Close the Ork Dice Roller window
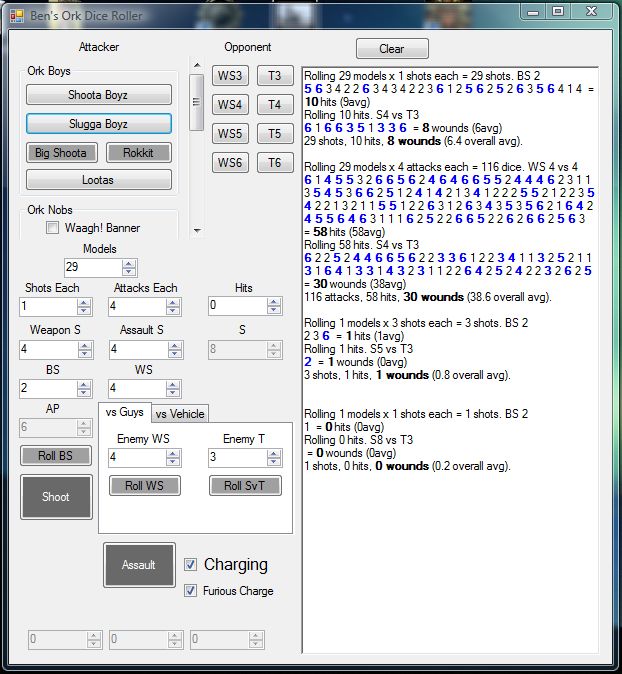The image size is (622, 674). 591,12
